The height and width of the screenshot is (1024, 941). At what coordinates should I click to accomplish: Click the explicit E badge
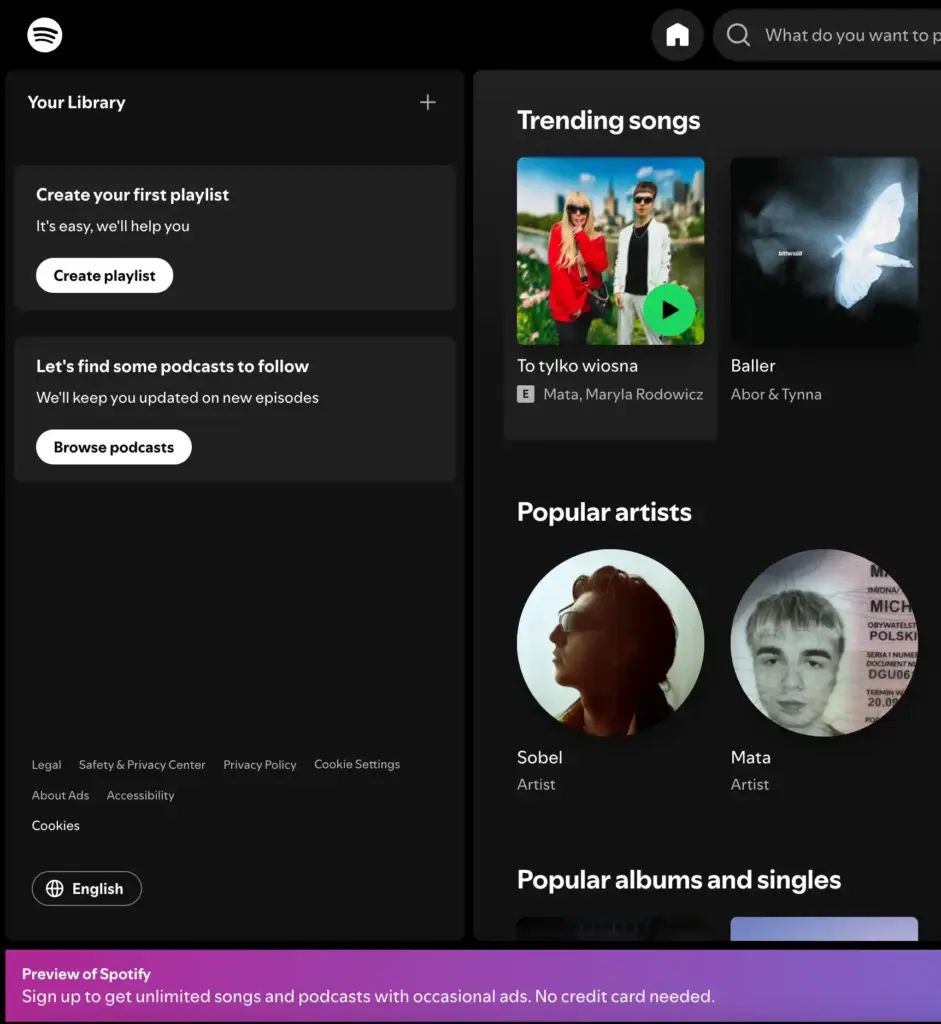click(x=526, y=394)
